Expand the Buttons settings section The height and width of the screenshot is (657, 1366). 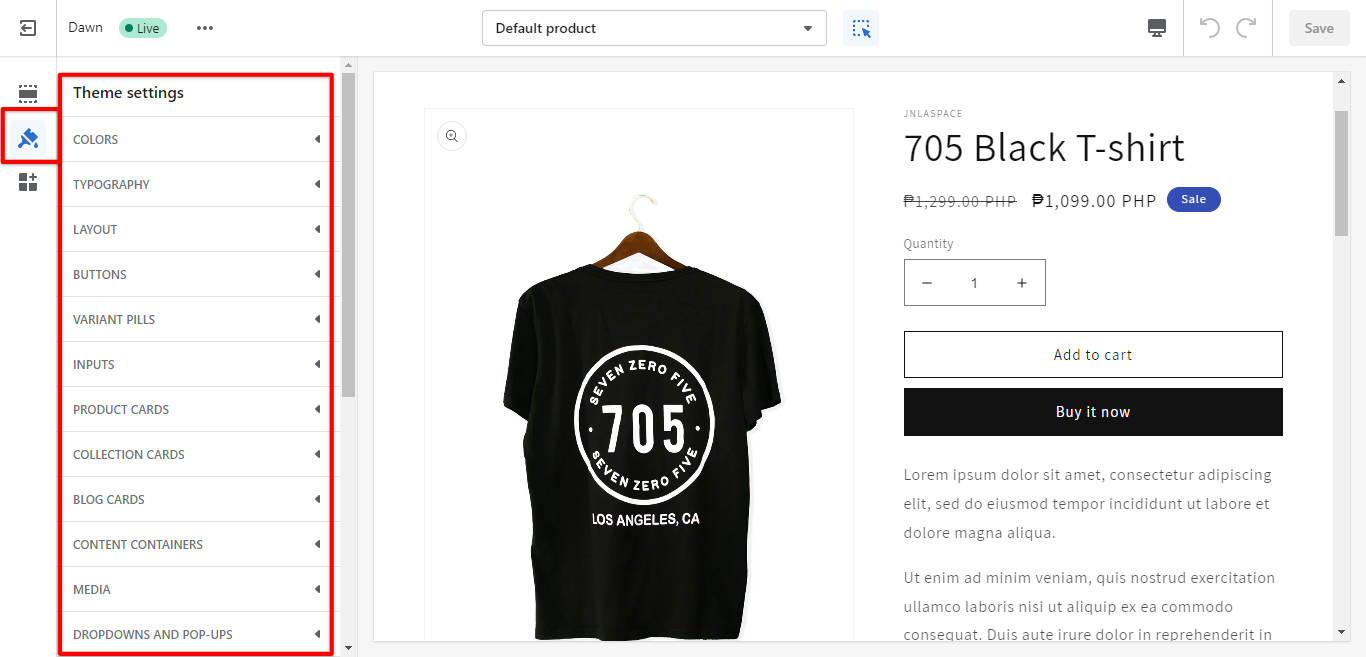[197, 274]
